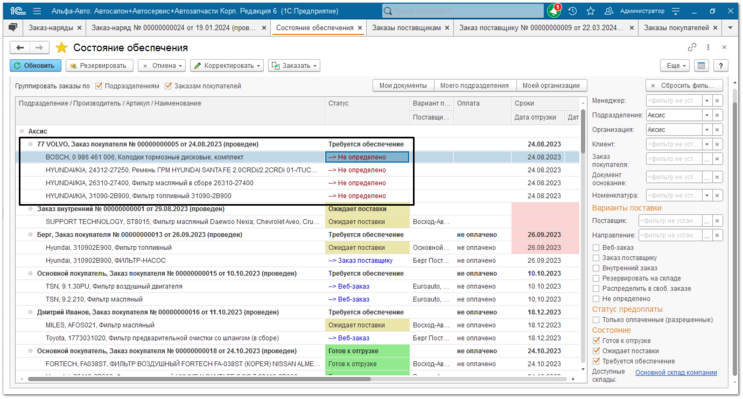The width and height of the screenshot is (743, 399).
Task: Enable the Заказ поставщику filter checkbox
Action: pyautogui.click(x=596, y=258)
